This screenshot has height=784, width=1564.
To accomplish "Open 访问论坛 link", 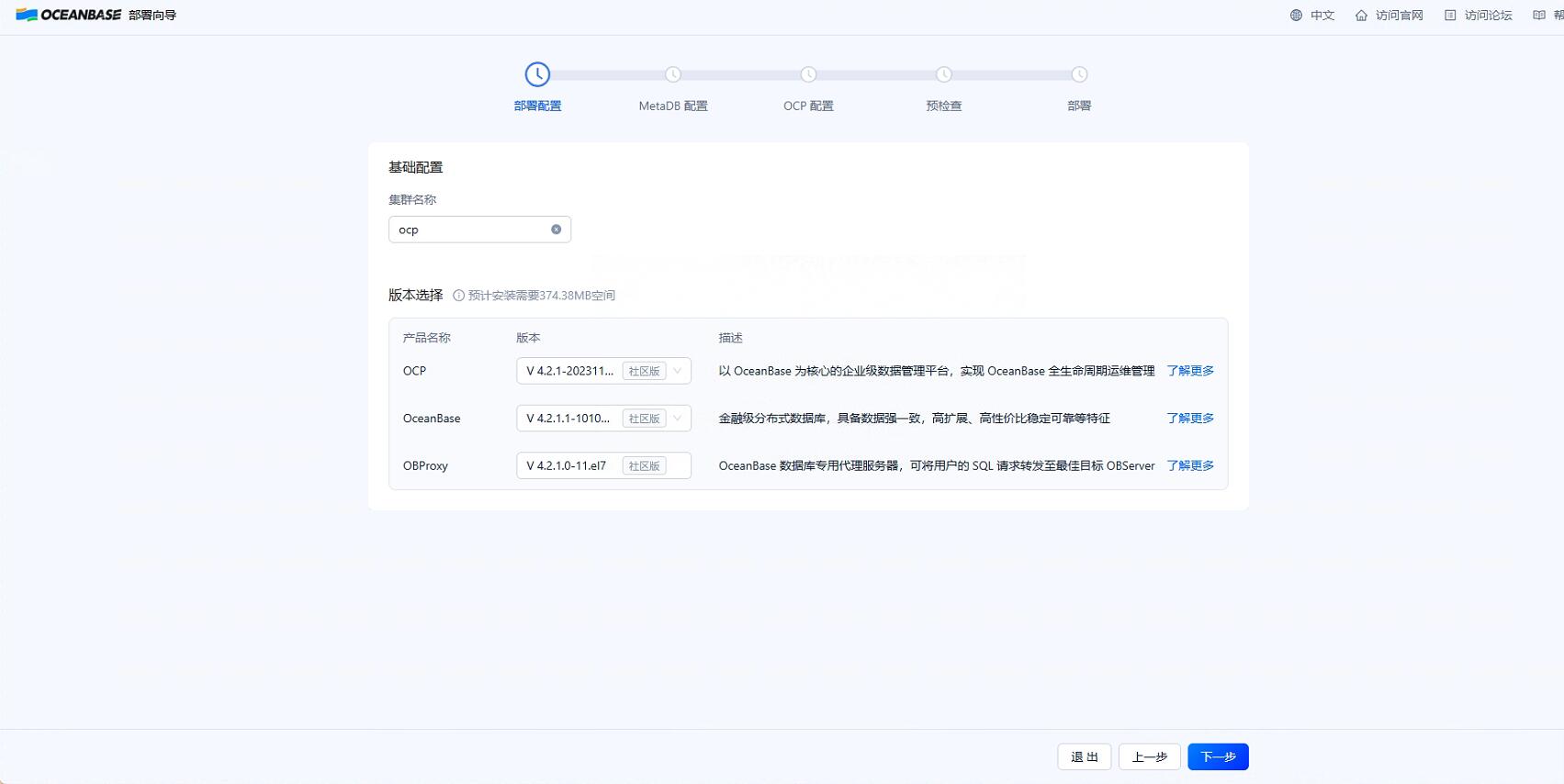I will pos(1488,15).
